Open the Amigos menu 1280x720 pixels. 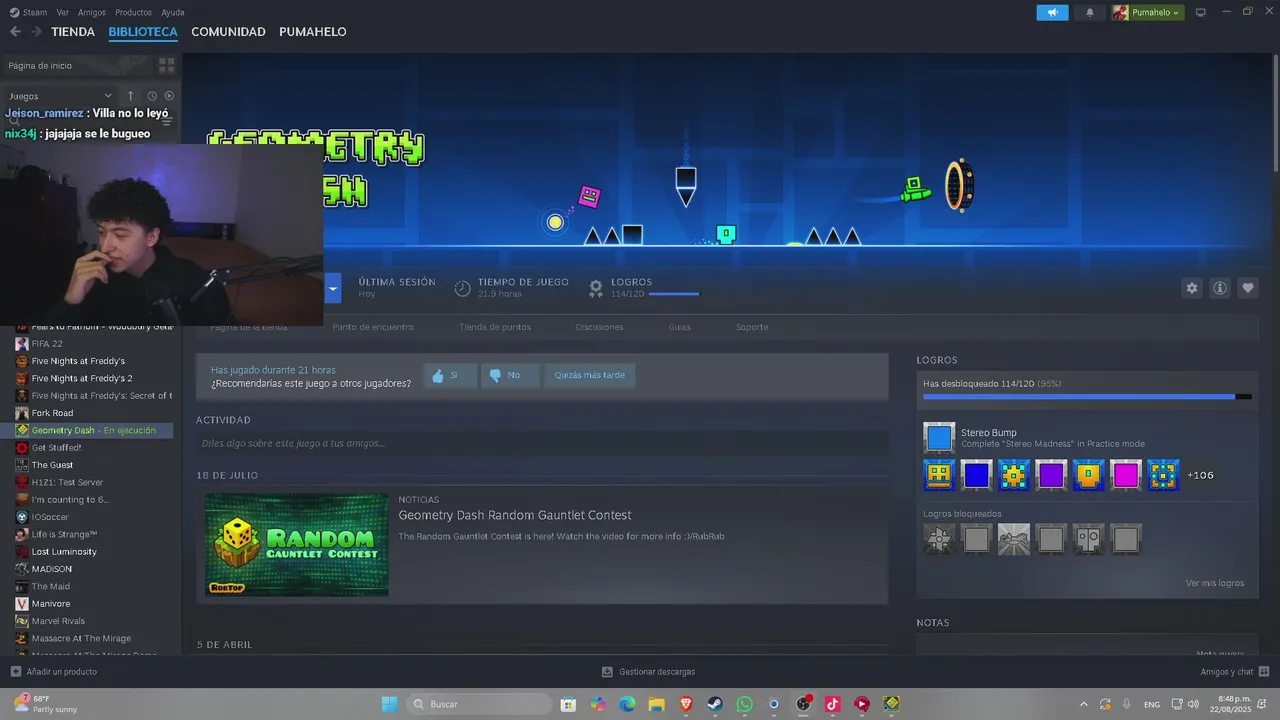[92, 12]
